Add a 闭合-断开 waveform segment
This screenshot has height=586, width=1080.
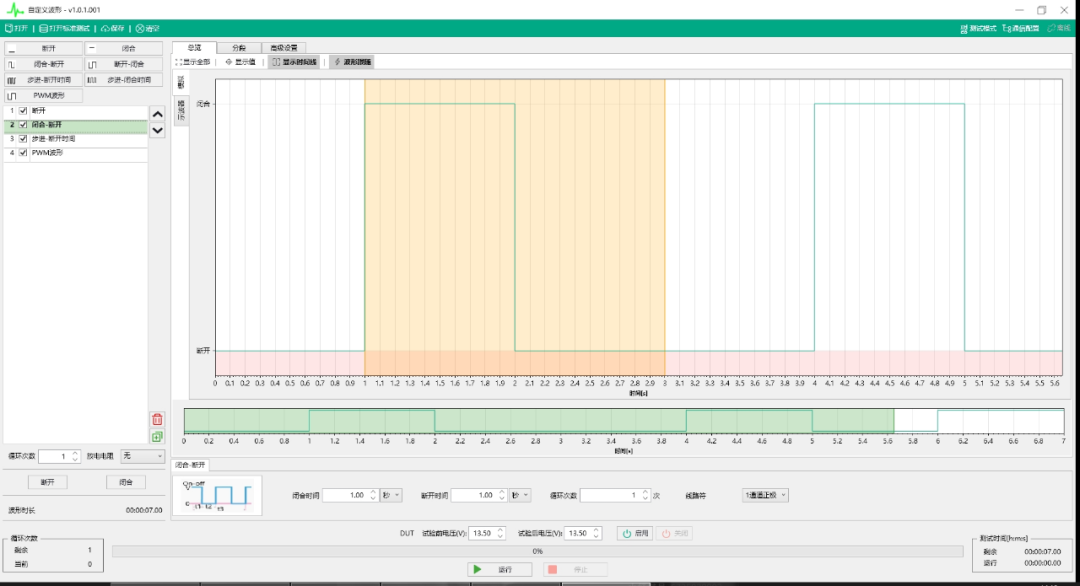point(43,64)
